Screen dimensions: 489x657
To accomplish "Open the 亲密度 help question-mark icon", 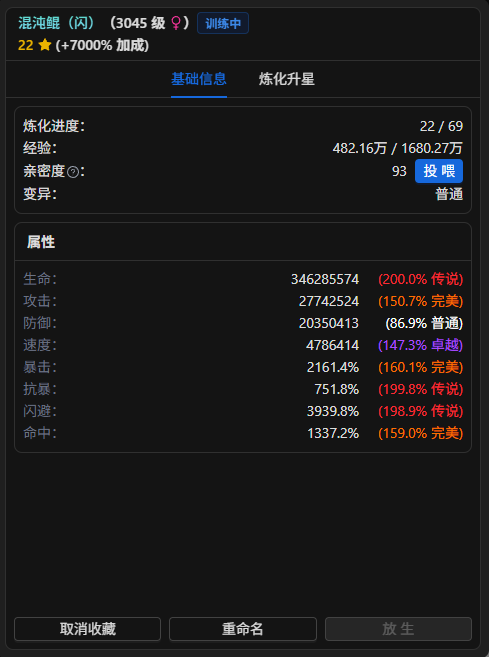I will [x=73, y=172].
